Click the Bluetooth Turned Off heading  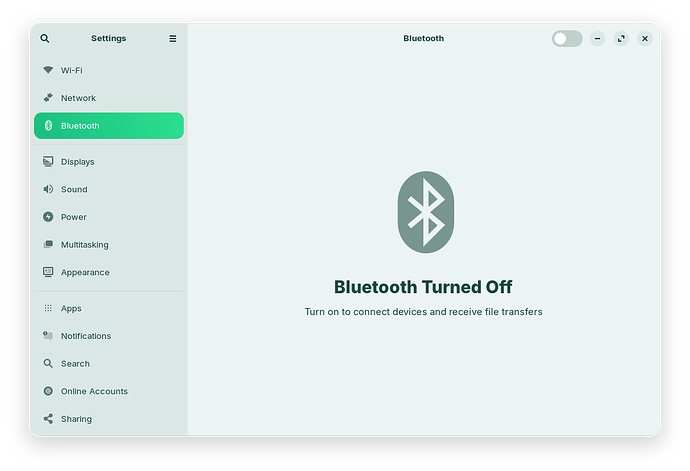pos(423,287)
